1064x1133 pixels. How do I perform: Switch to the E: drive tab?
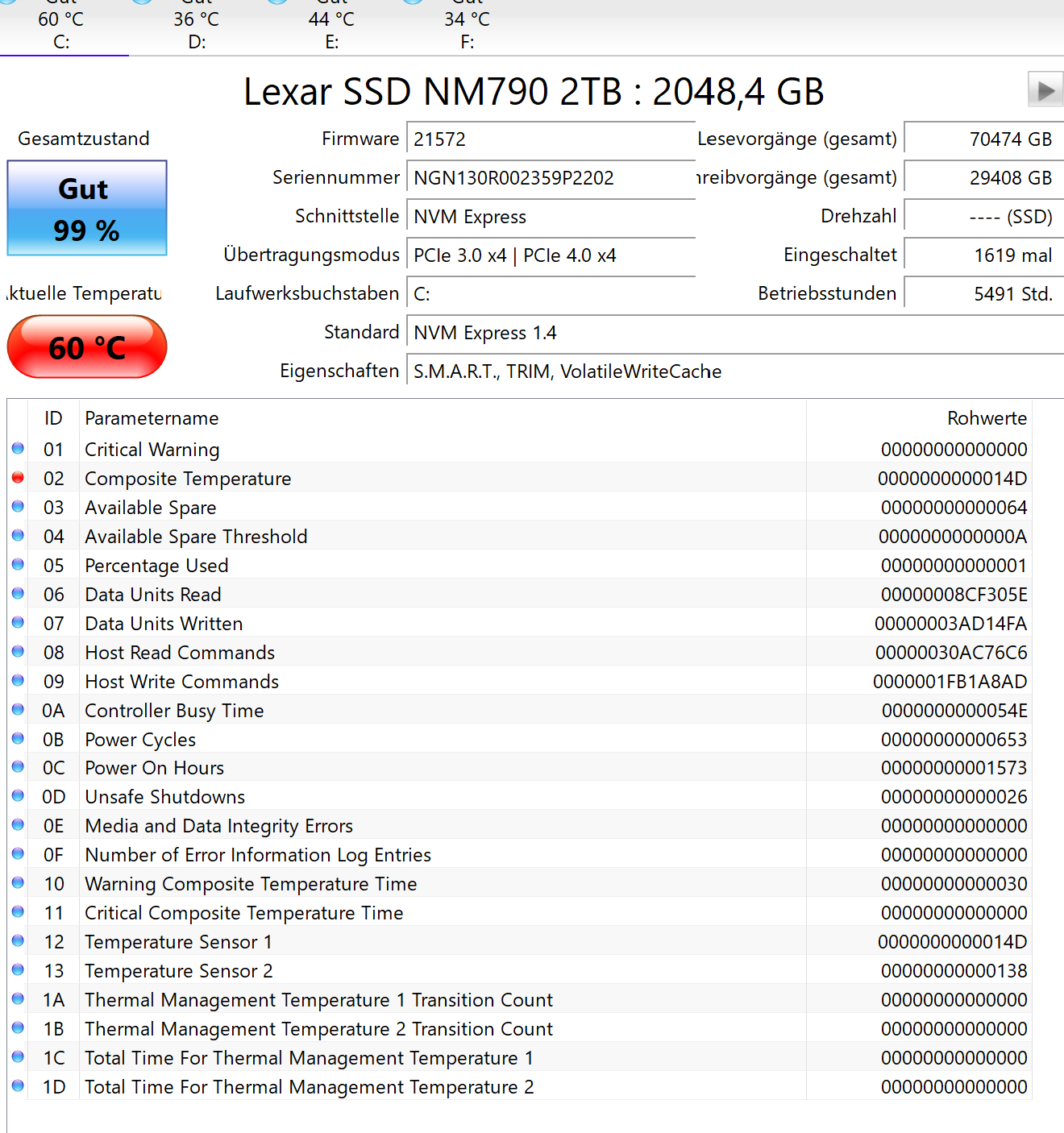coord(331,28)
